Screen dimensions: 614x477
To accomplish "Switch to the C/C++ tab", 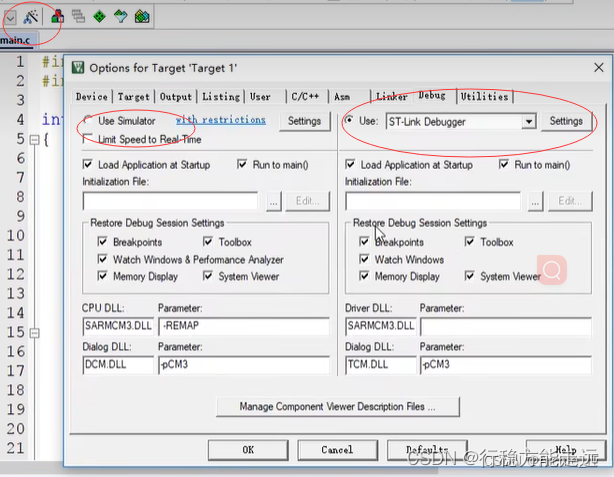I will [305, 97].
